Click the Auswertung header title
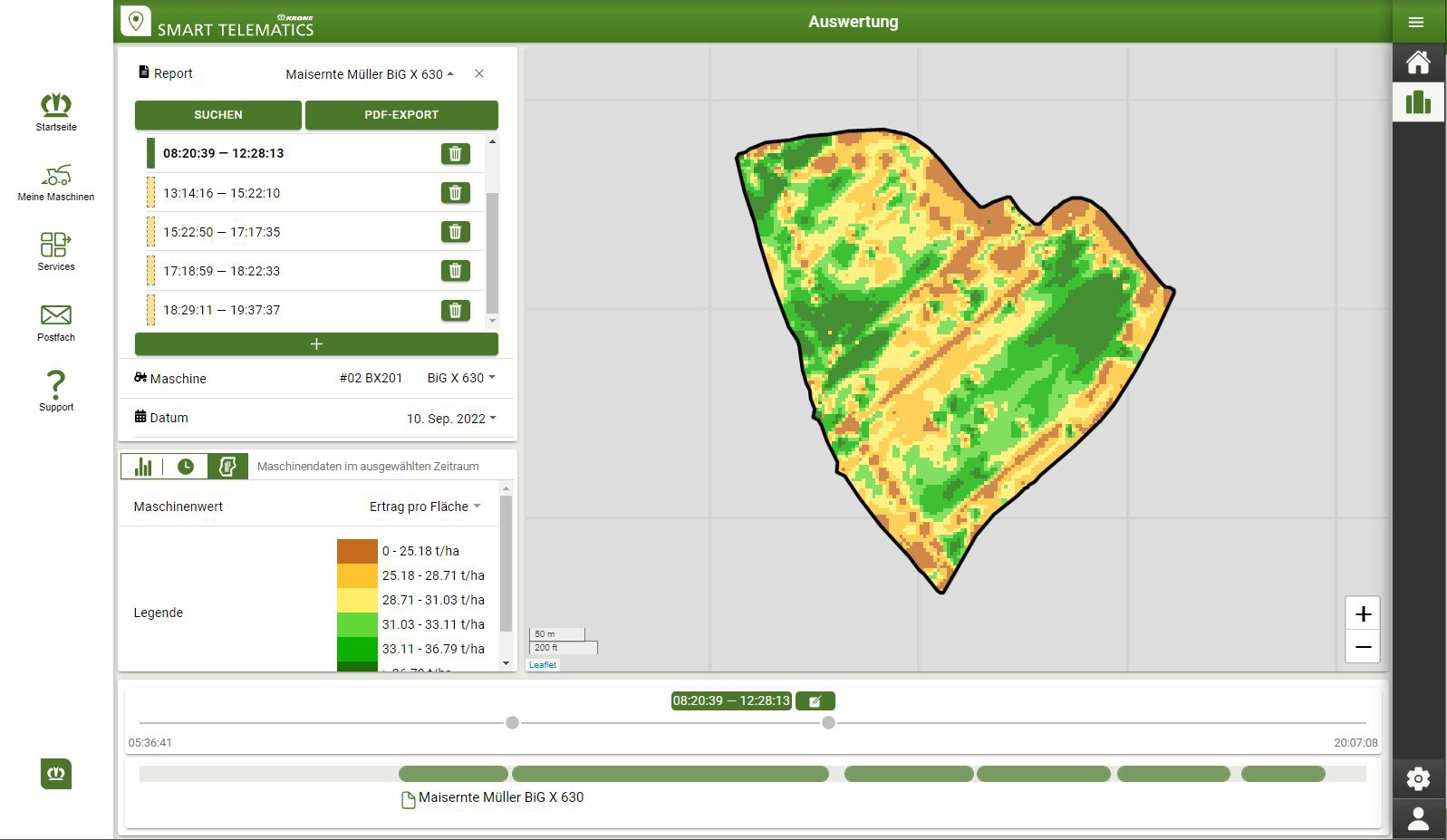The image size is (1447, 840). [854, 22]
